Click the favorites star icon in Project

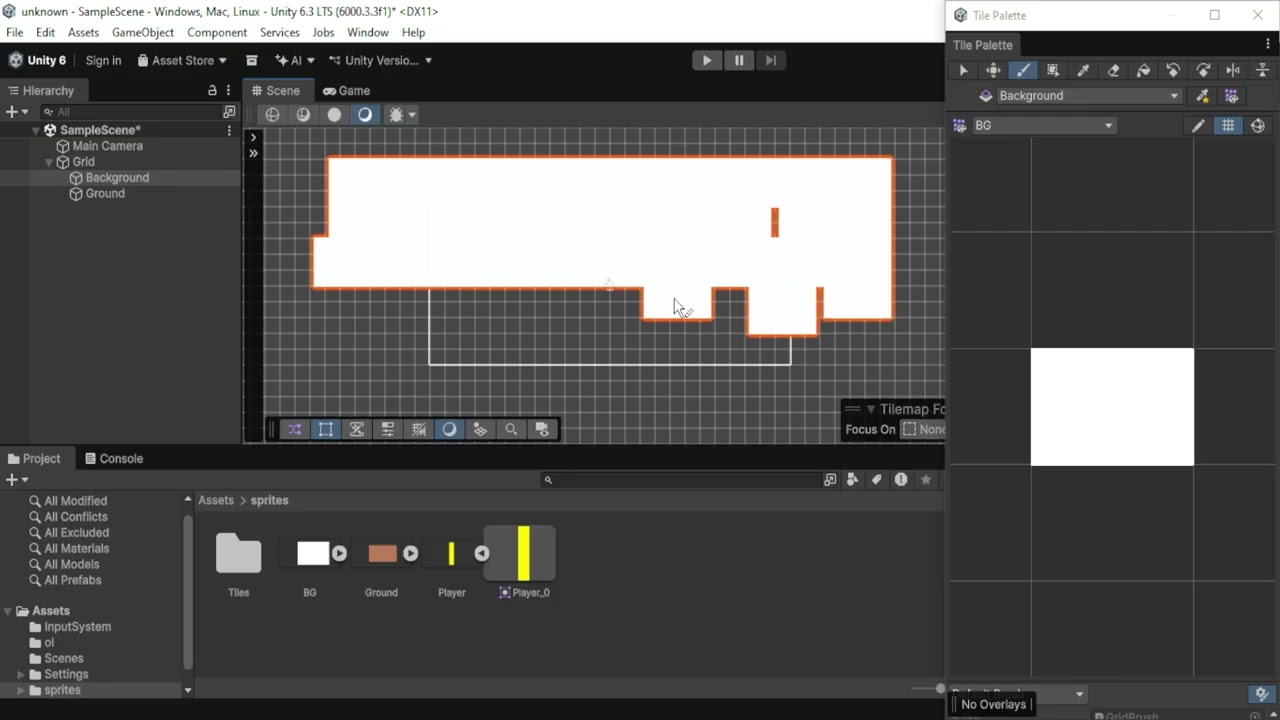[926, 480]
